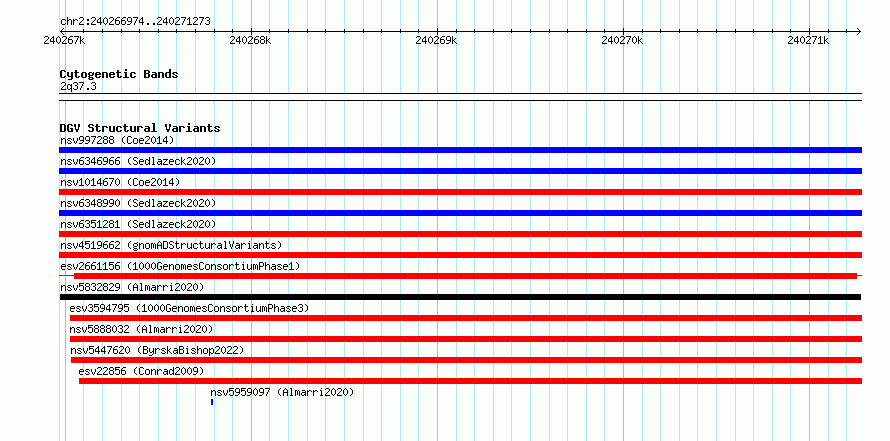
Task: Click the red bar under nsv5447620
Action: (x=466, y=360)
